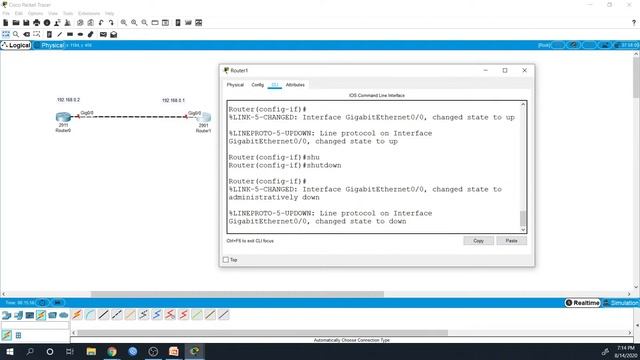Click the Paste button in CLI
This screenshot has height=360, width=640.
click(511, 241)
